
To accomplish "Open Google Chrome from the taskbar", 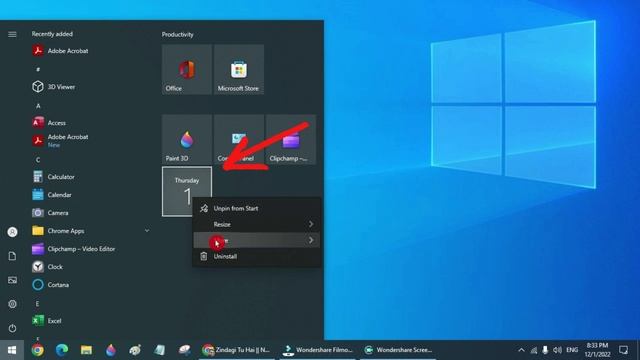I will point(38,350).
